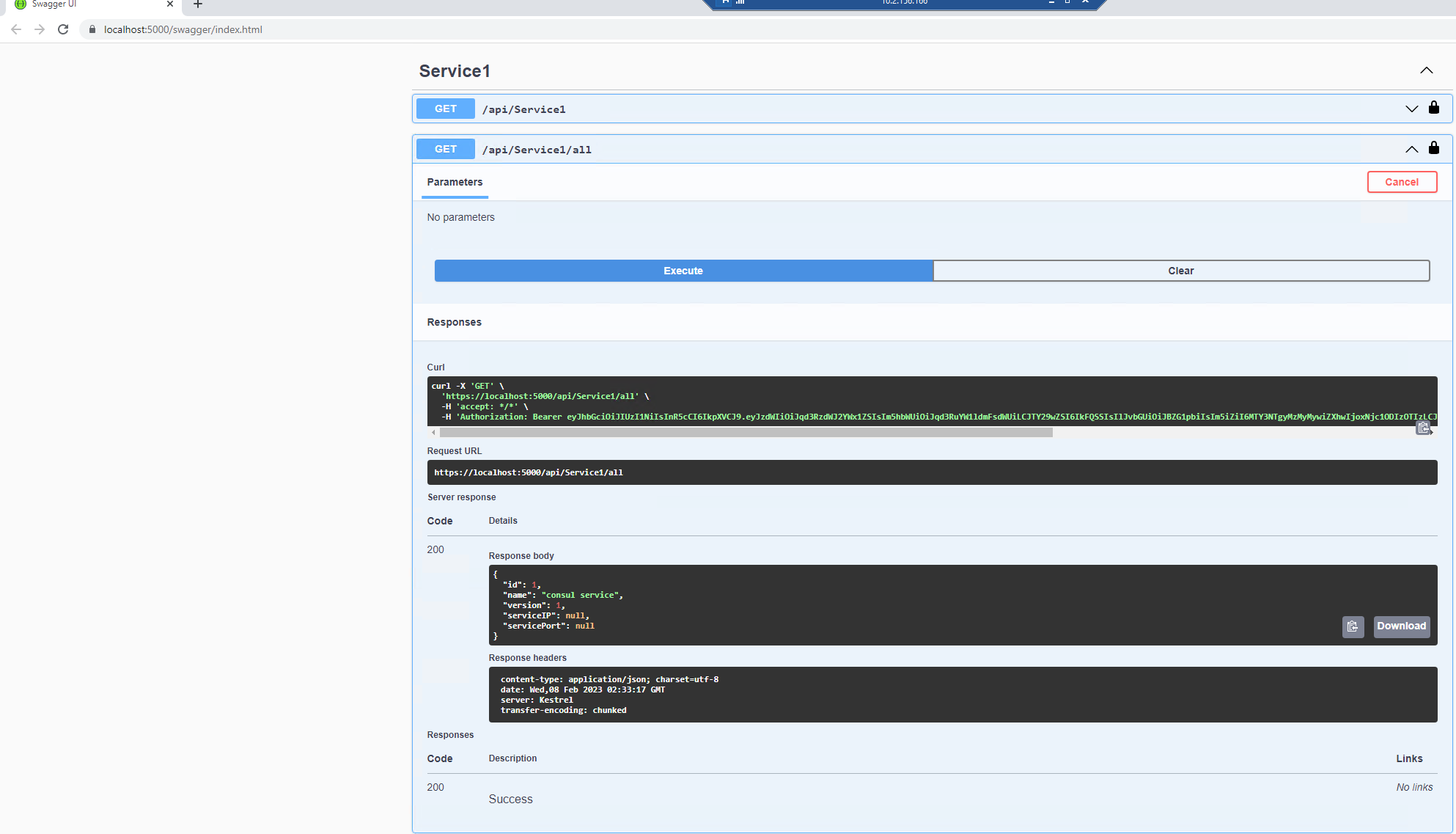Click the 'server: Kestrel' header line
The height and width of the screenshot is (834, 1456).
pyautogui.click(x=537, y=700)
